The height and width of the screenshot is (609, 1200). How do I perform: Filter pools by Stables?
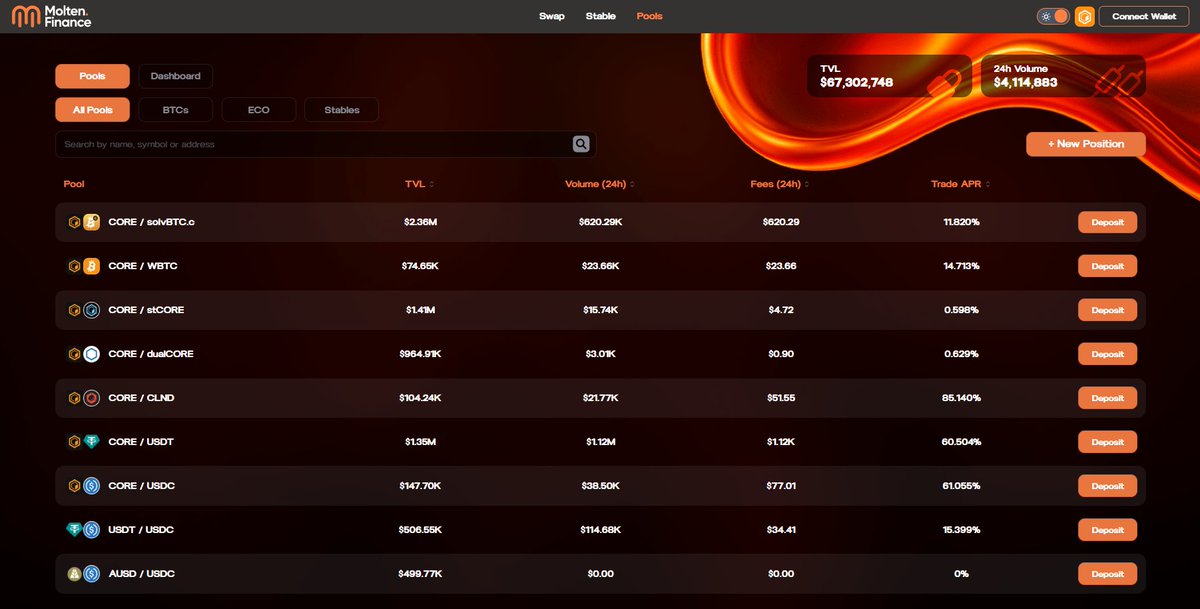342,110
